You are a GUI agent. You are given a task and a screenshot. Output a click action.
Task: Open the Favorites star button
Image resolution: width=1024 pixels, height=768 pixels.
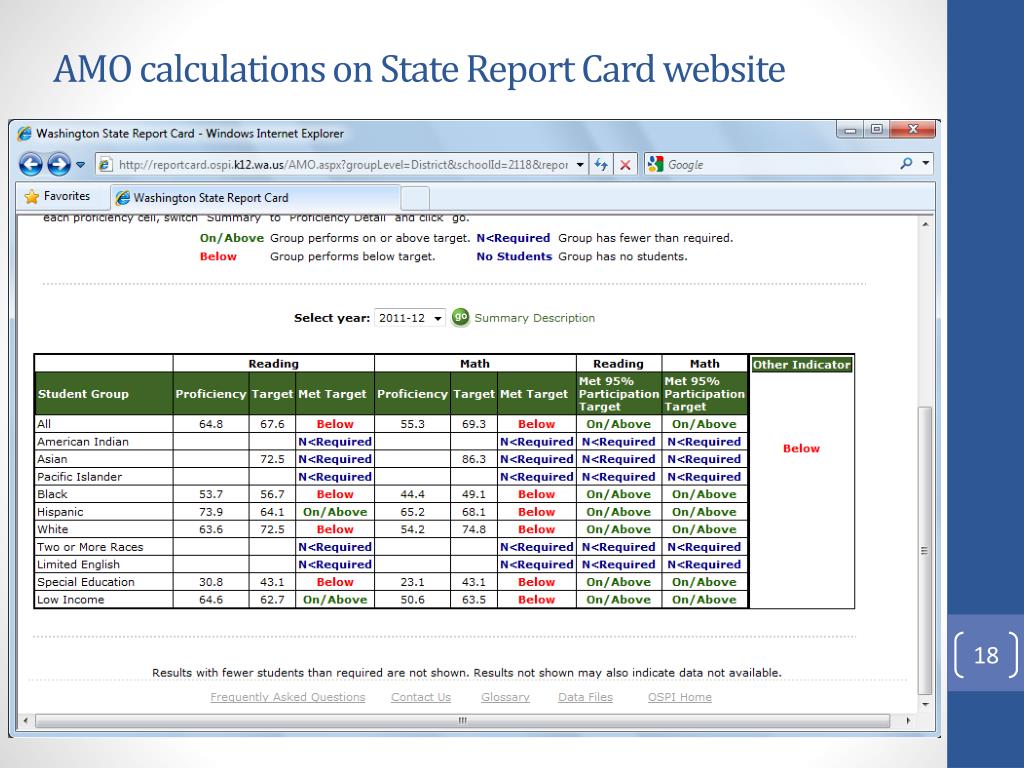coord(57,196)
